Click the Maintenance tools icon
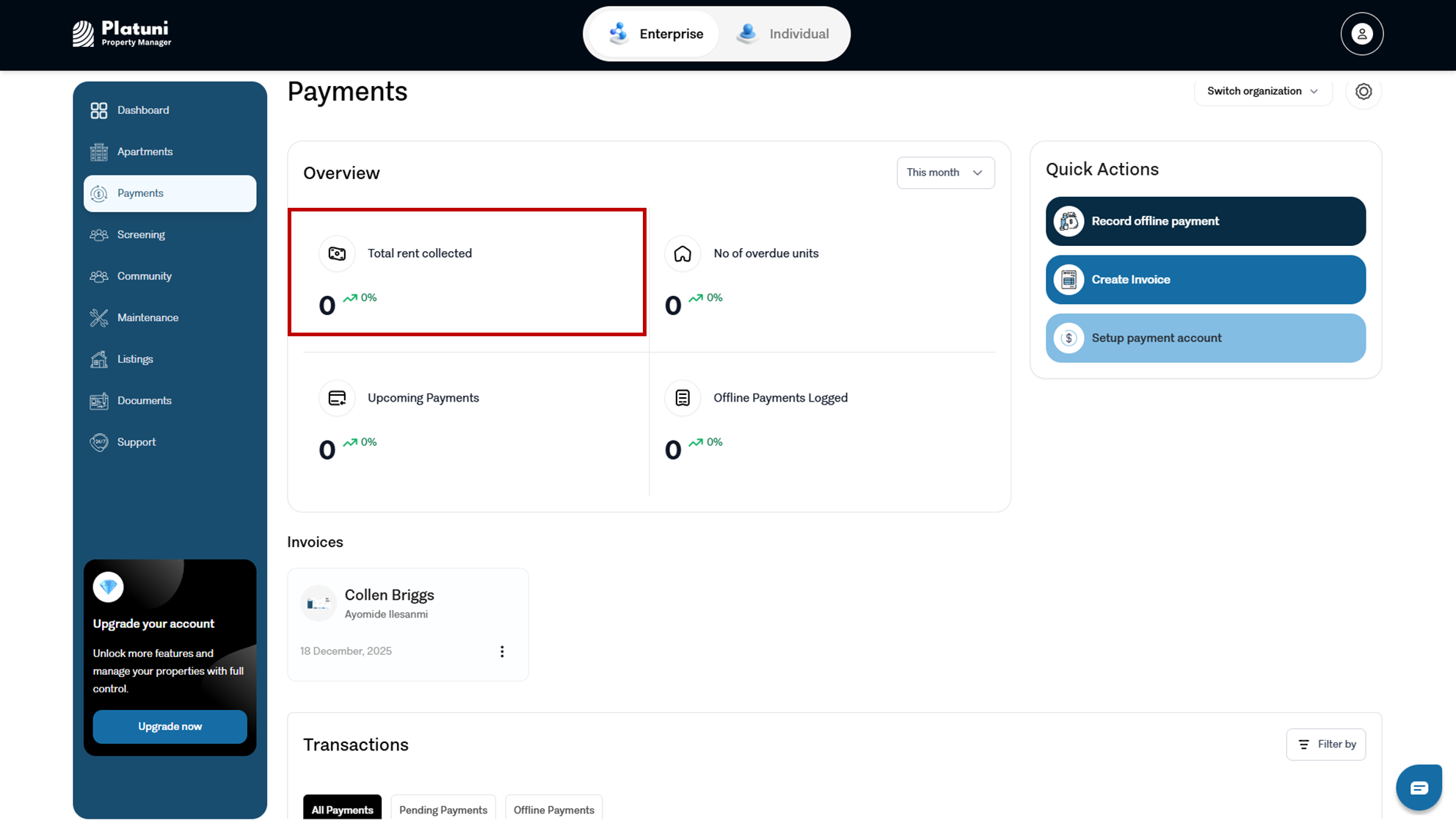 click(99, 318)
